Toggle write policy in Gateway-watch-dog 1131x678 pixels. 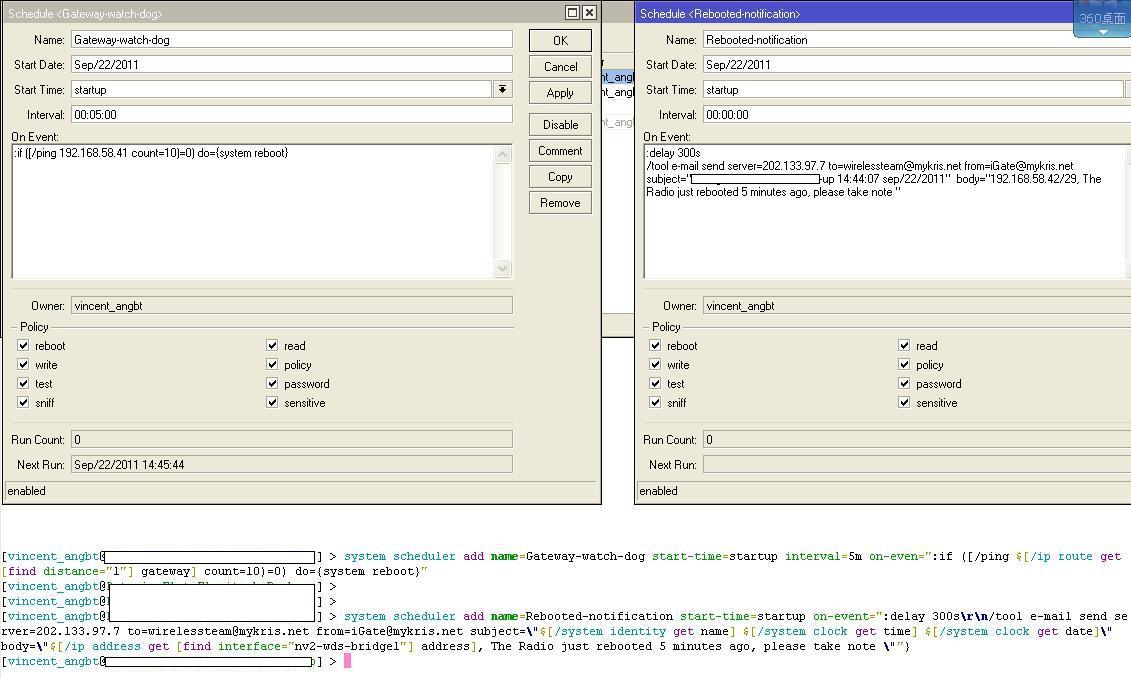[23, 364]
